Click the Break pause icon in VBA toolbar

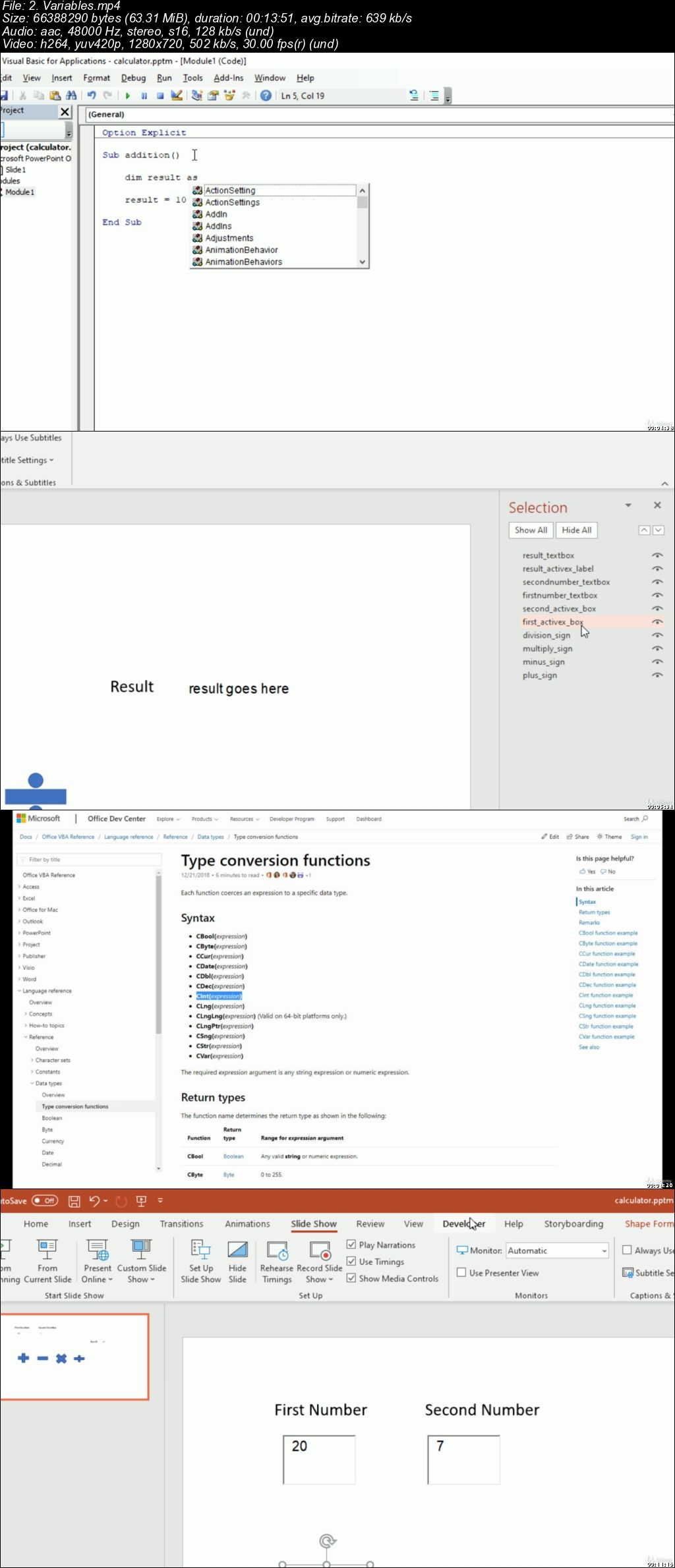point(144,96)
